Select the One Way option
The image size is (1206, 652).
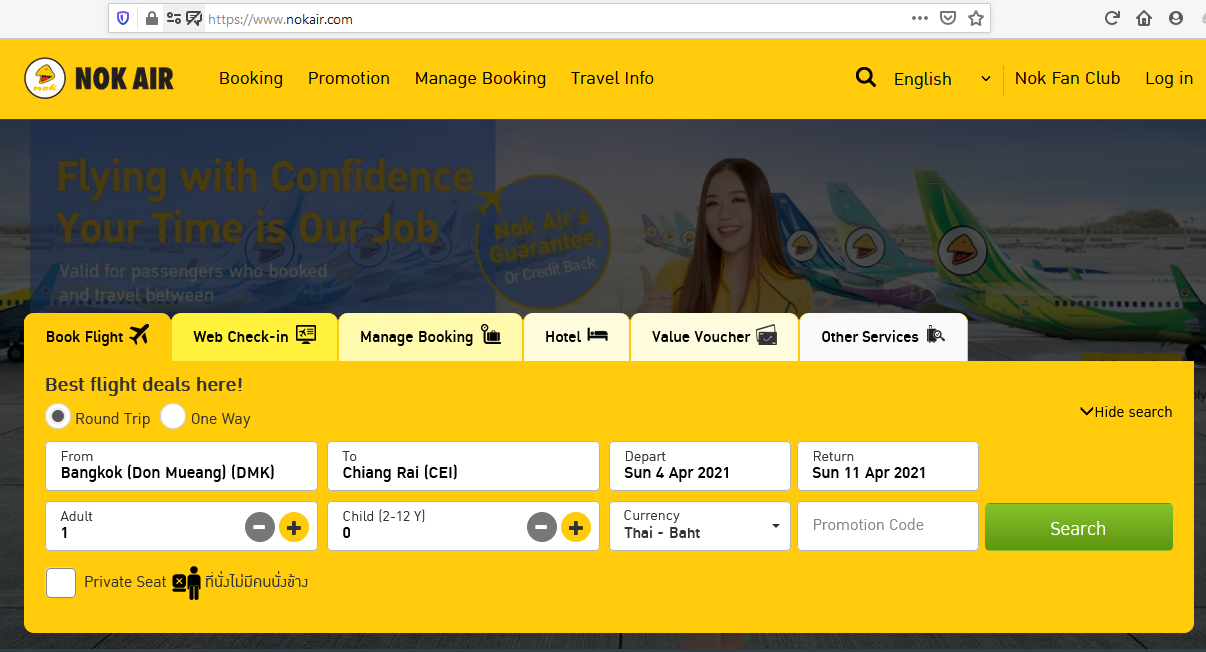coord(173,416)
